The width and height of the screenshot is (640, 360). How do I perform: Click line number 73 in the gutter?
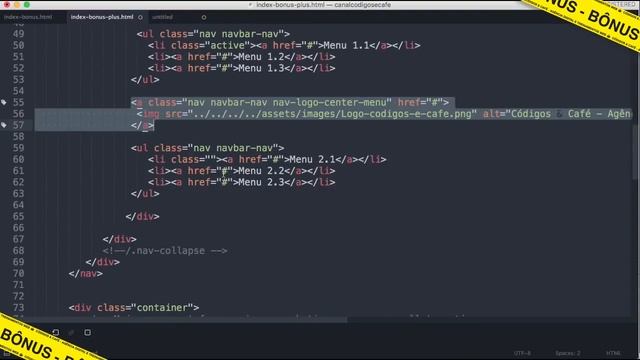[x=18, y=307]
